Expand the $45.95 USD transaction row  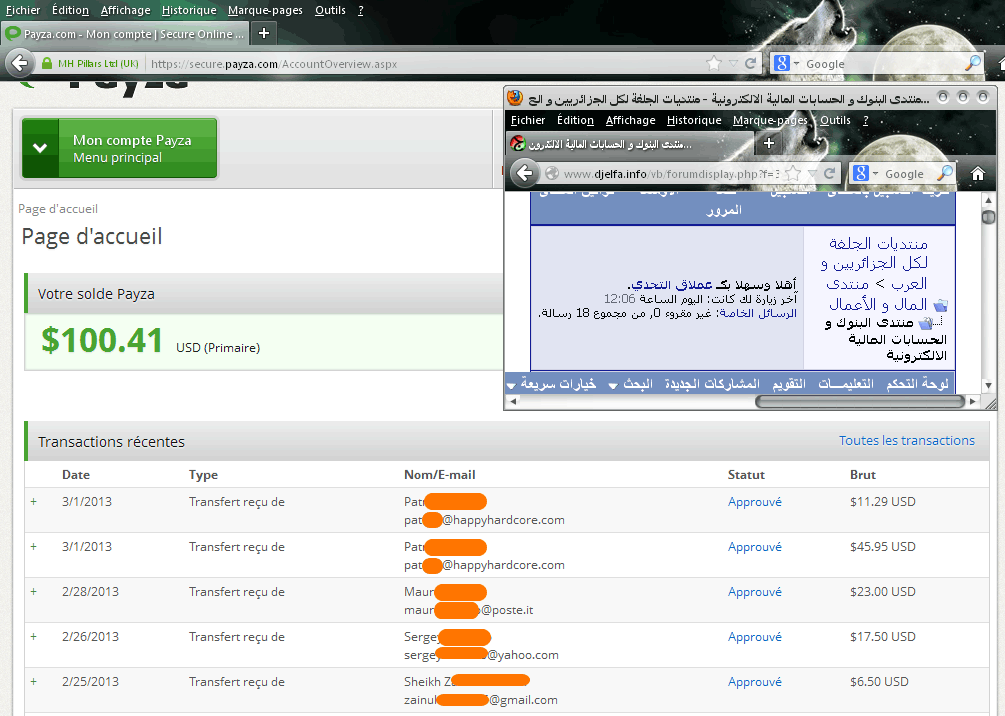point(33,546)
